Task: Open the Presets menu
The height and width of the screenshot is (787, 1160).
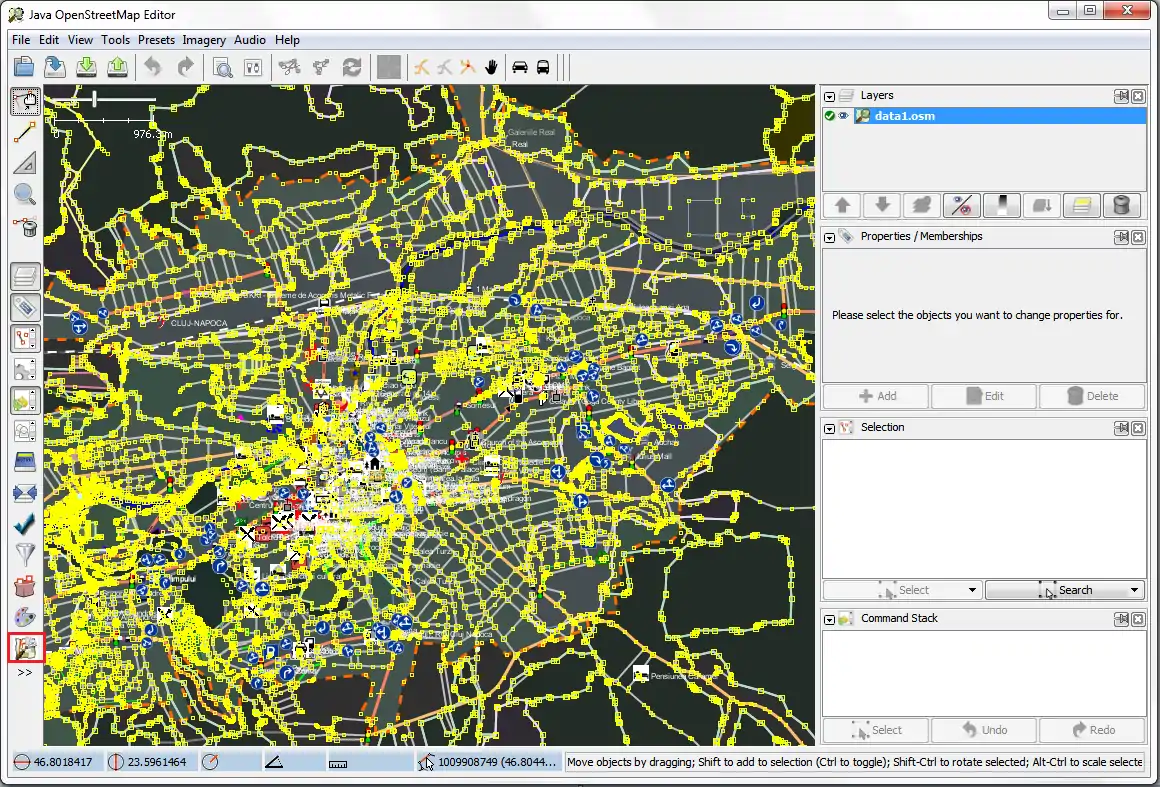Action: 156,40
